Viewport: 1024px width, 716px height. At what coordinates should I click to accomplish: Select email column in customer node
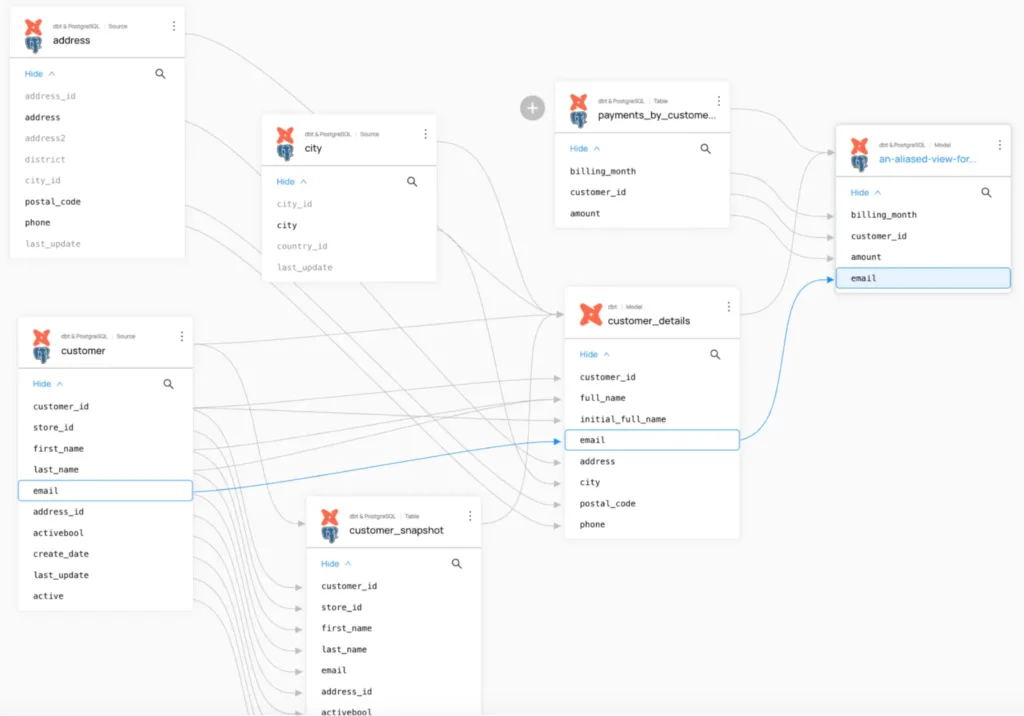(105, 491)
